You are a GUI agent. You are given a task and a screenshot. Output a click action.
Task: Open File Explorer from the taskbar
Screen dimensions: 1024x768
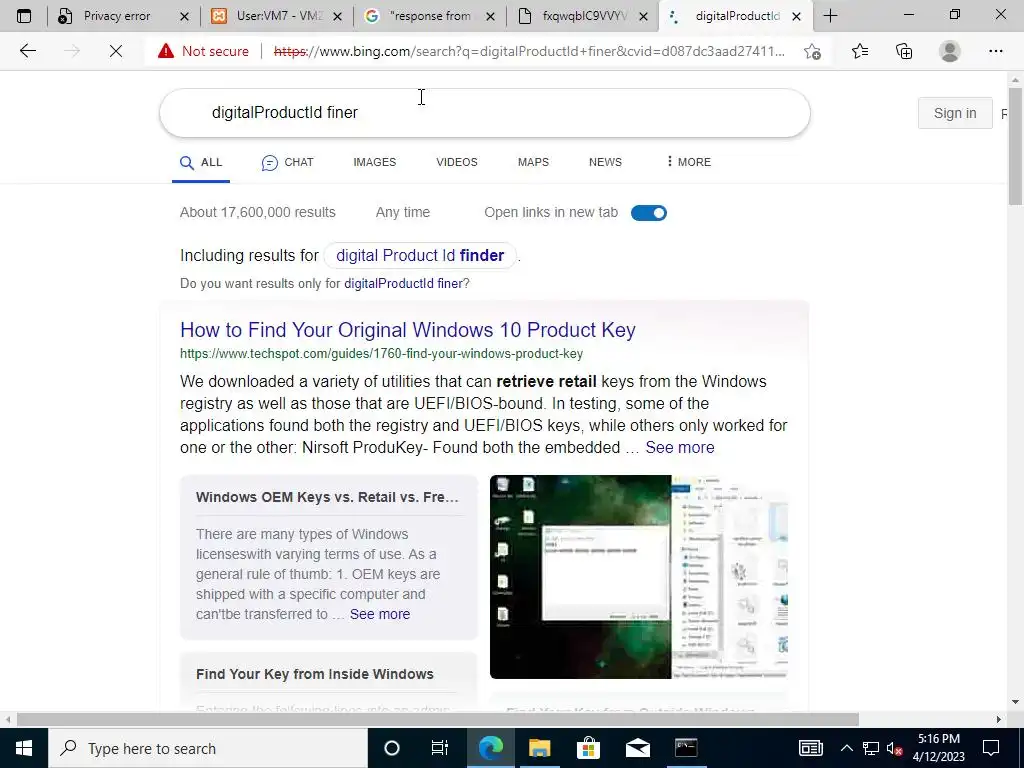(x=539, y=748)
